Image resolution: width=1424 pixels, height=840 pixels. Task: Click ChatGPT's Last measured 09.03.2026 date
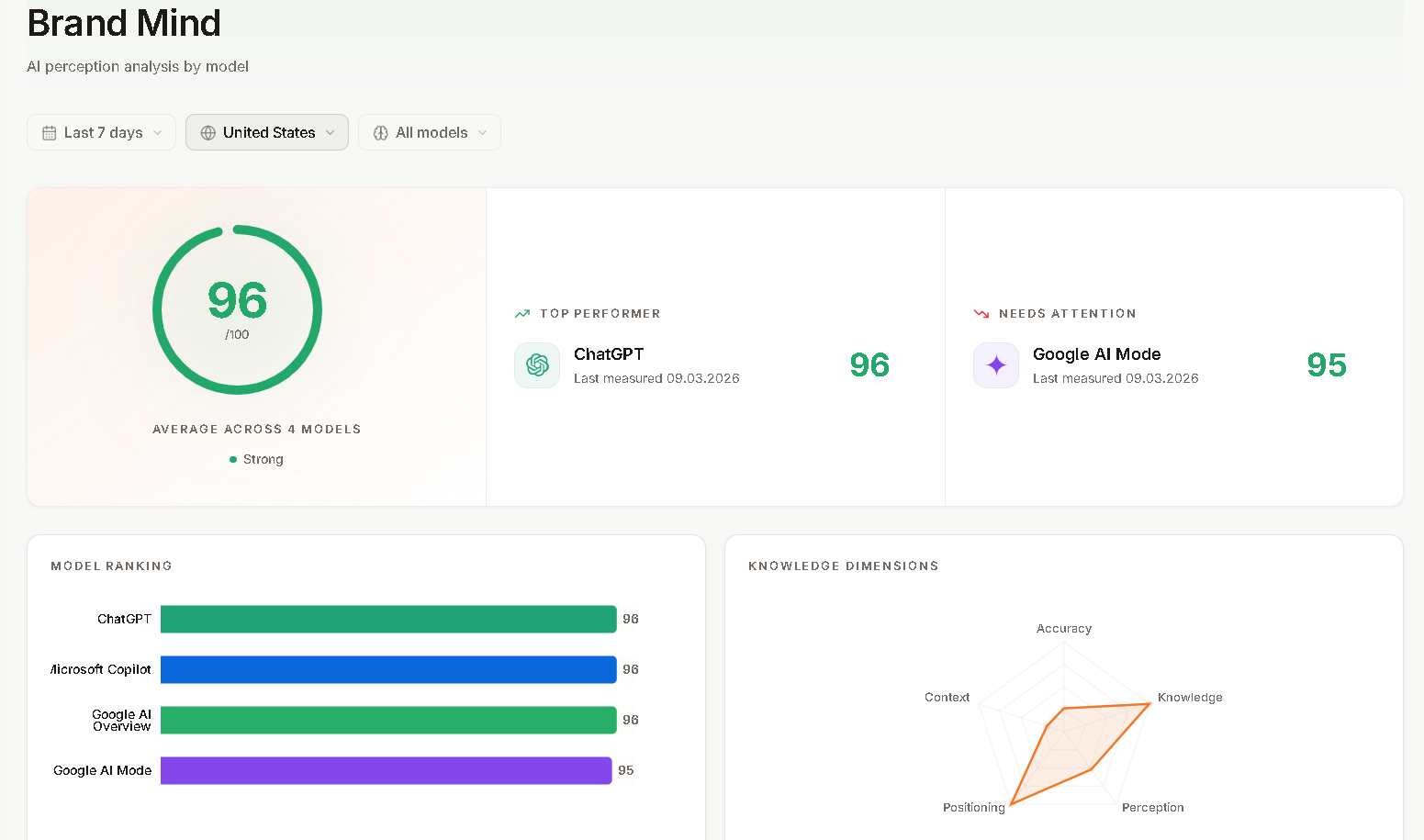tap(656, 378)
